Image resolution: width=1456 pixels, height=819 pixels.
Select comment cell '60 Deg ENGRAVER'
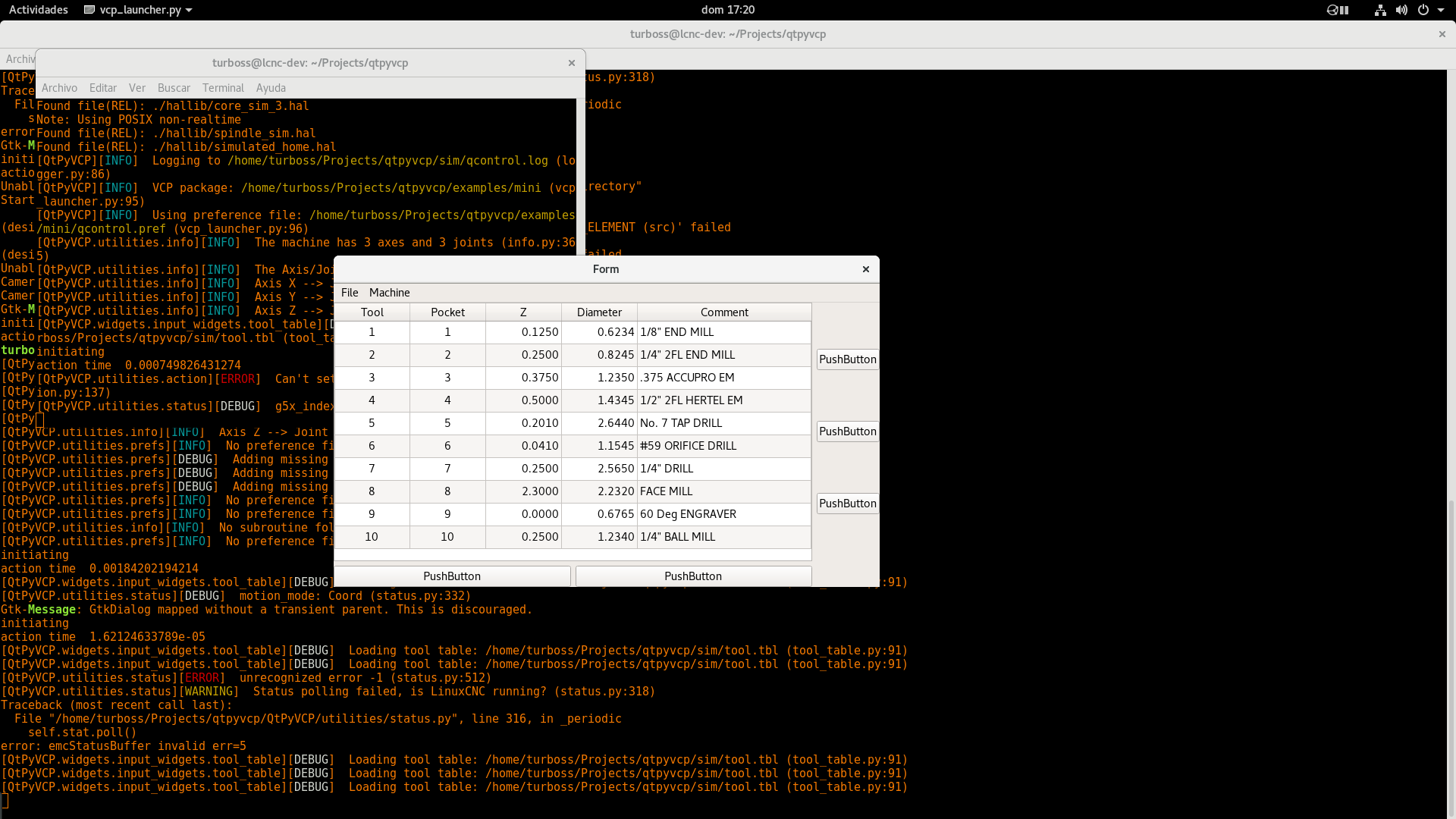pos(724,514)
